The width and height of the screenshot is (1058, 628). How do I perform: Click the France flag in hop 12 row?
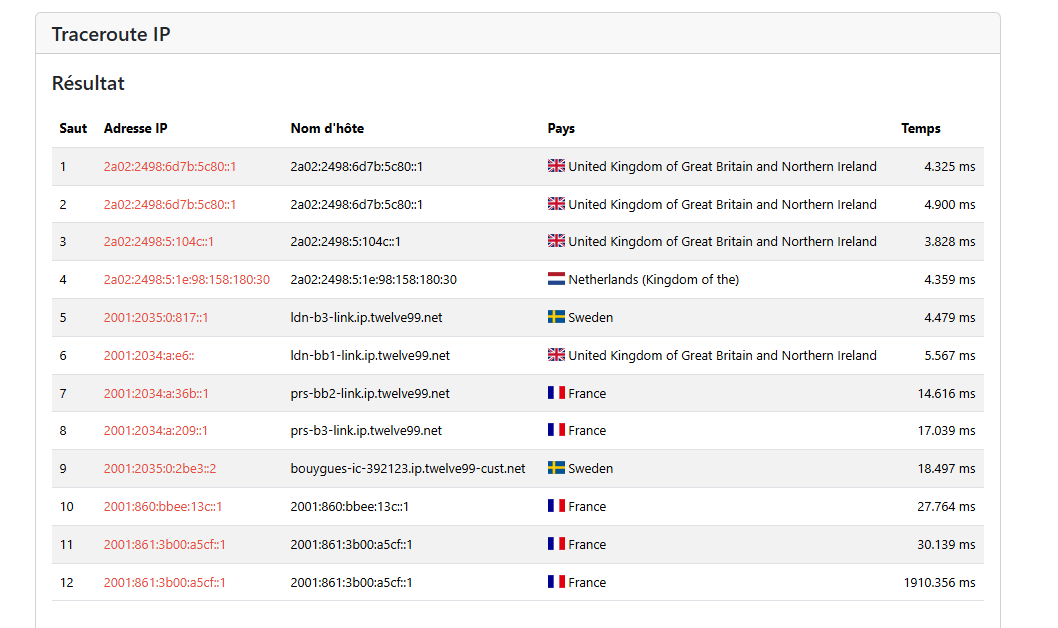tap(556, 581)
